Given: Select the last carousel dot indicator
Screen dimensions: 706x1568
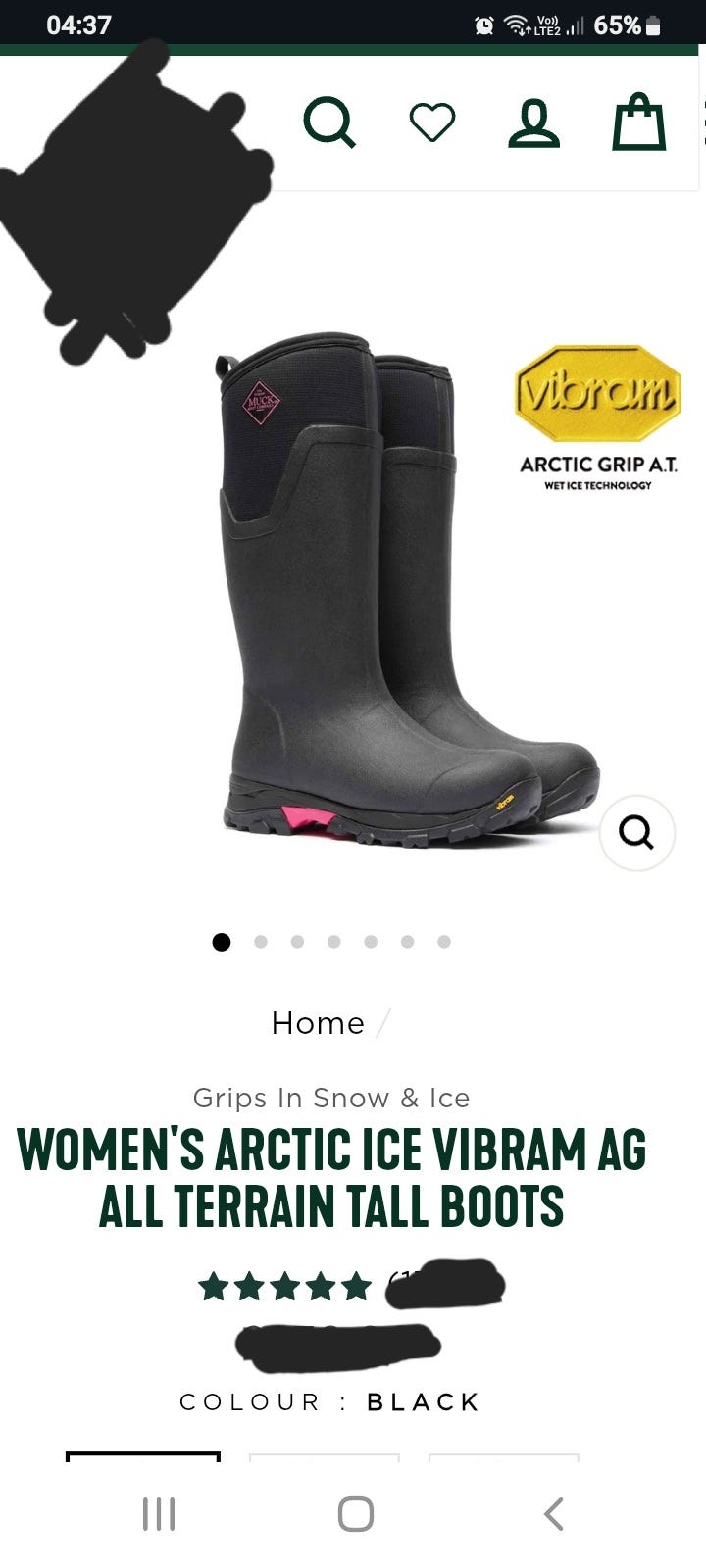Looking at the screenshot, I should (x=444, y=942).
